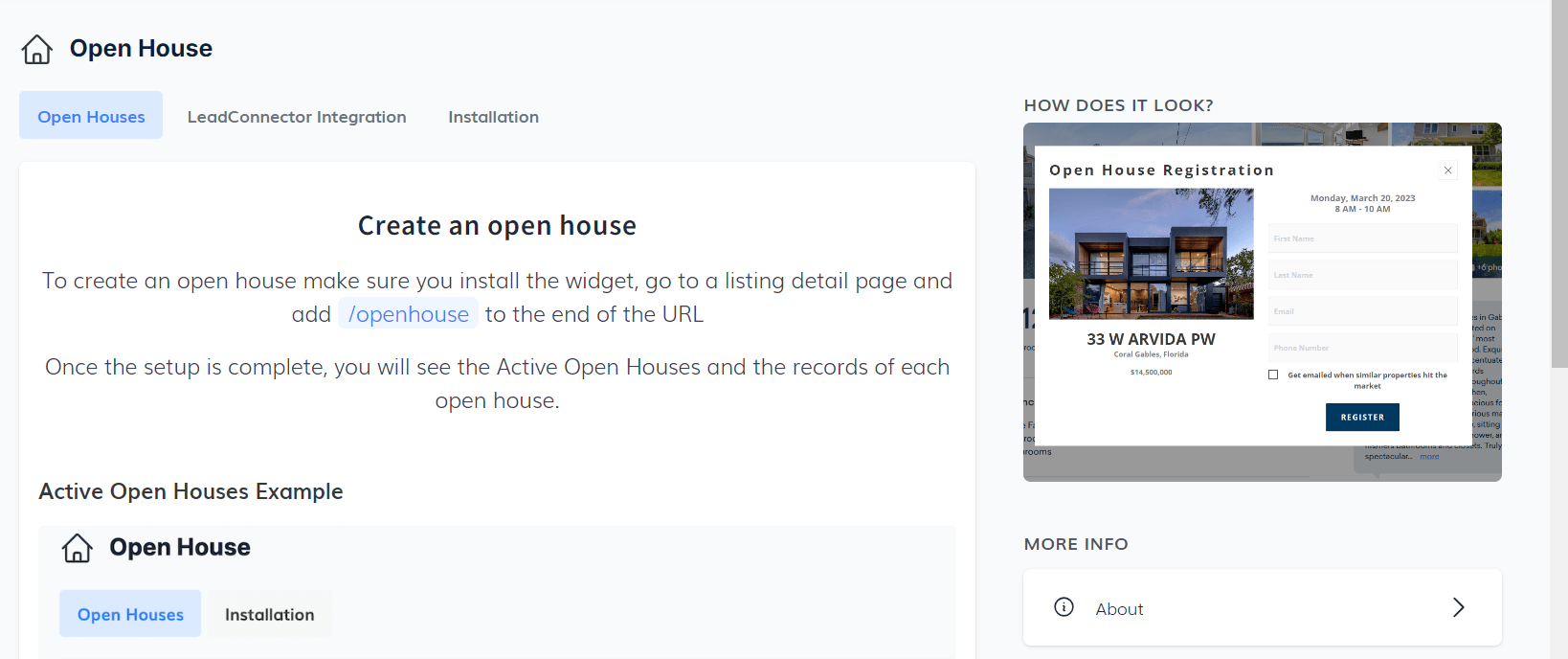Image resolution: width=1568 pixels, height=659 pixels.
Task: Click the house icon in the page header
Action: (x=37, y=49)
